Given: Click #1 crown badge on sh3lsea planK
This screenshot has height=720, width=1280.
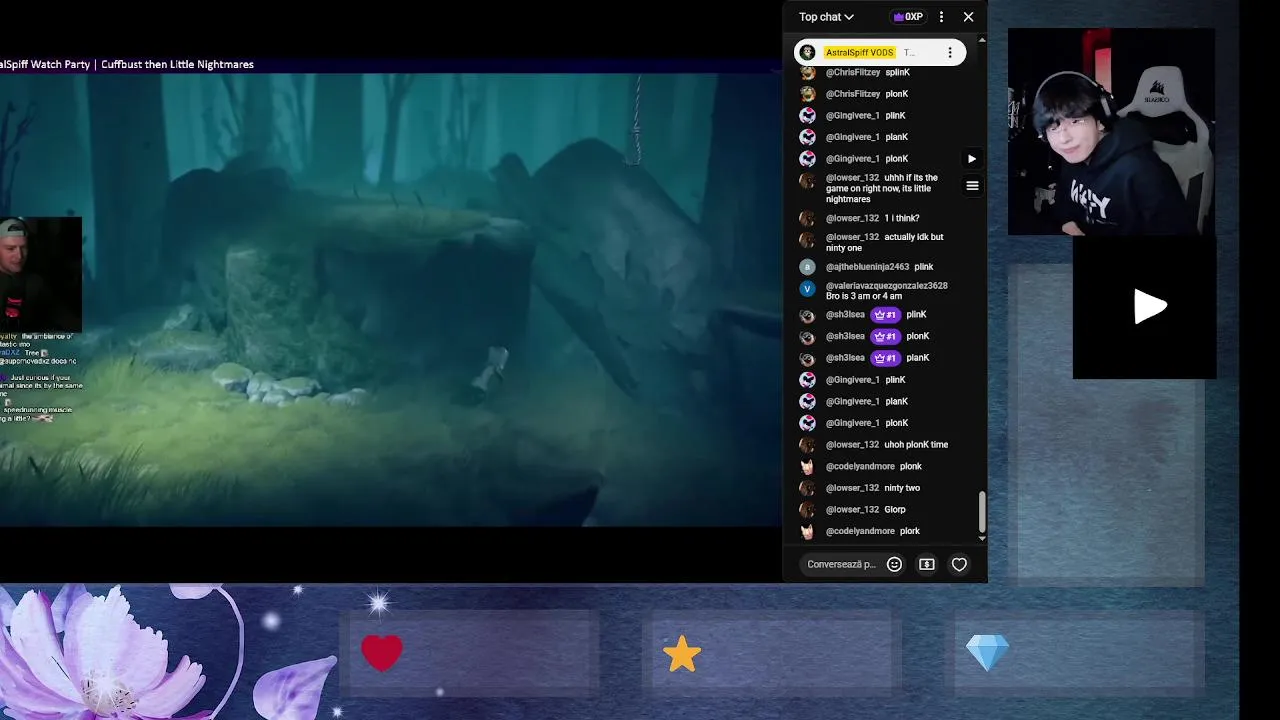Looking at the screenshot, I should 885,358.
